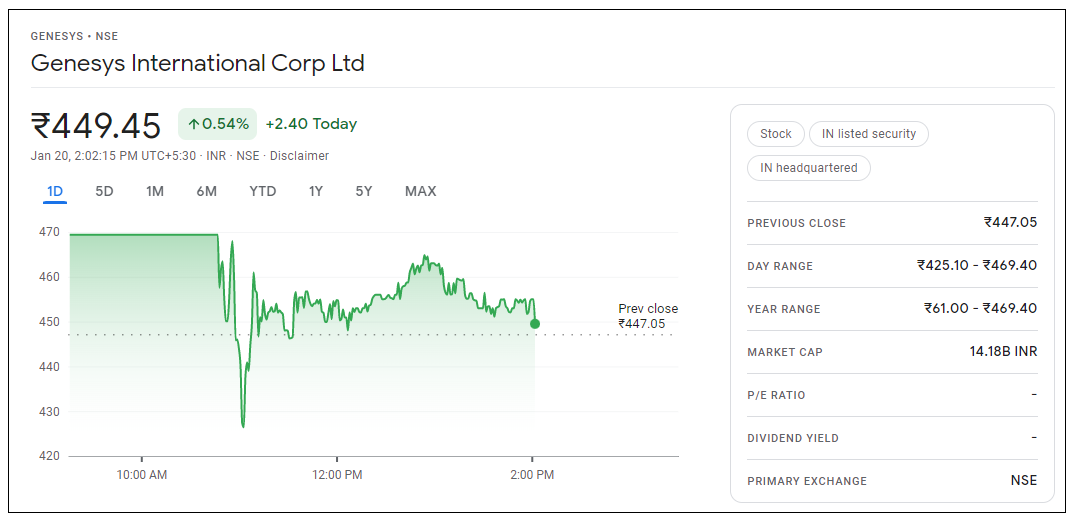
Task: Click the 470 y-axis label
Action: [x=50, y=232]
